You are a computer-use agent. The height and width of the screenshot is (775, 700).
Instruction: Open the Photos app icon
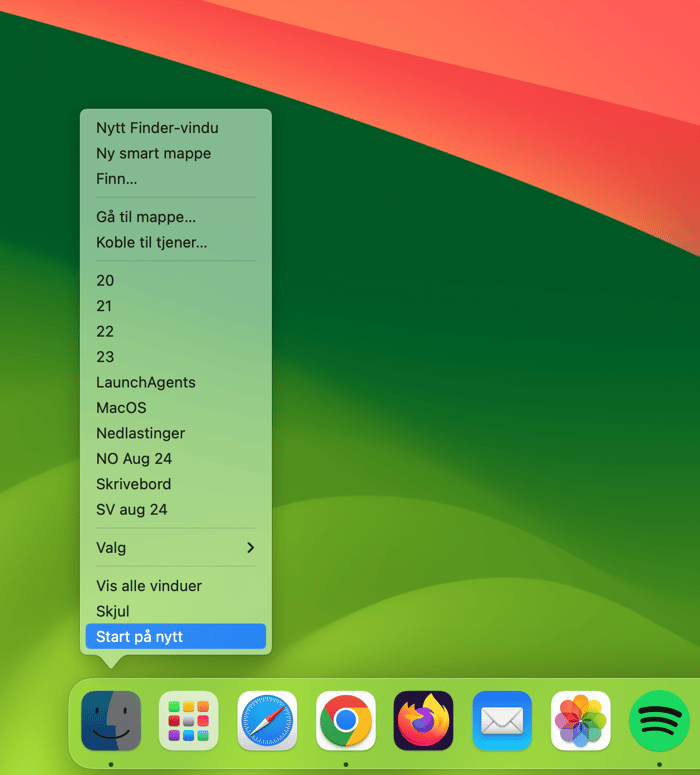[580, 720]
